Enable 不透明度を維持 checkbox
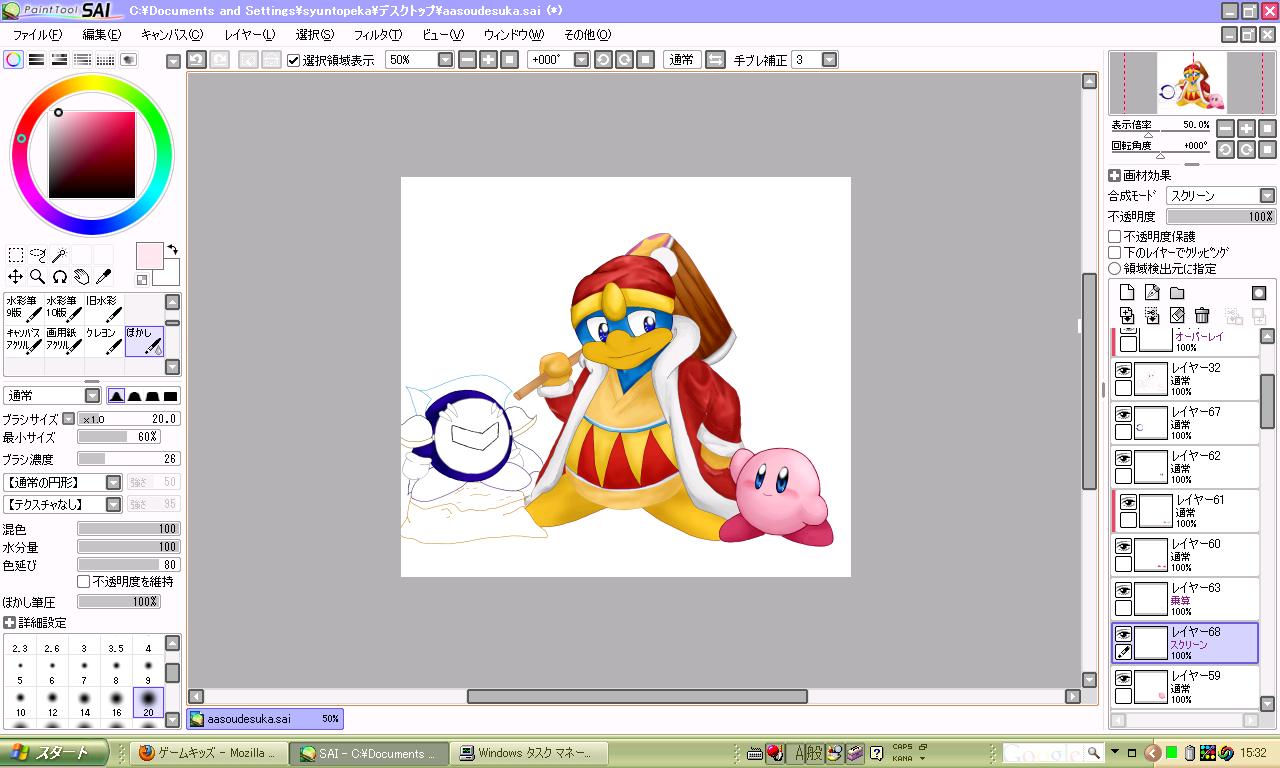Screen dimensions: 1280x768 pos(84,582)
